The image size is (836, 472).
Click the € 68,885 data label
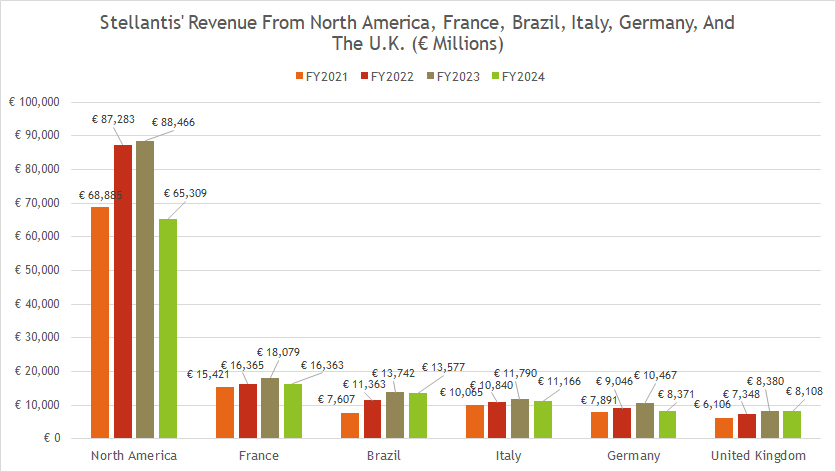[x=100, y=196]
